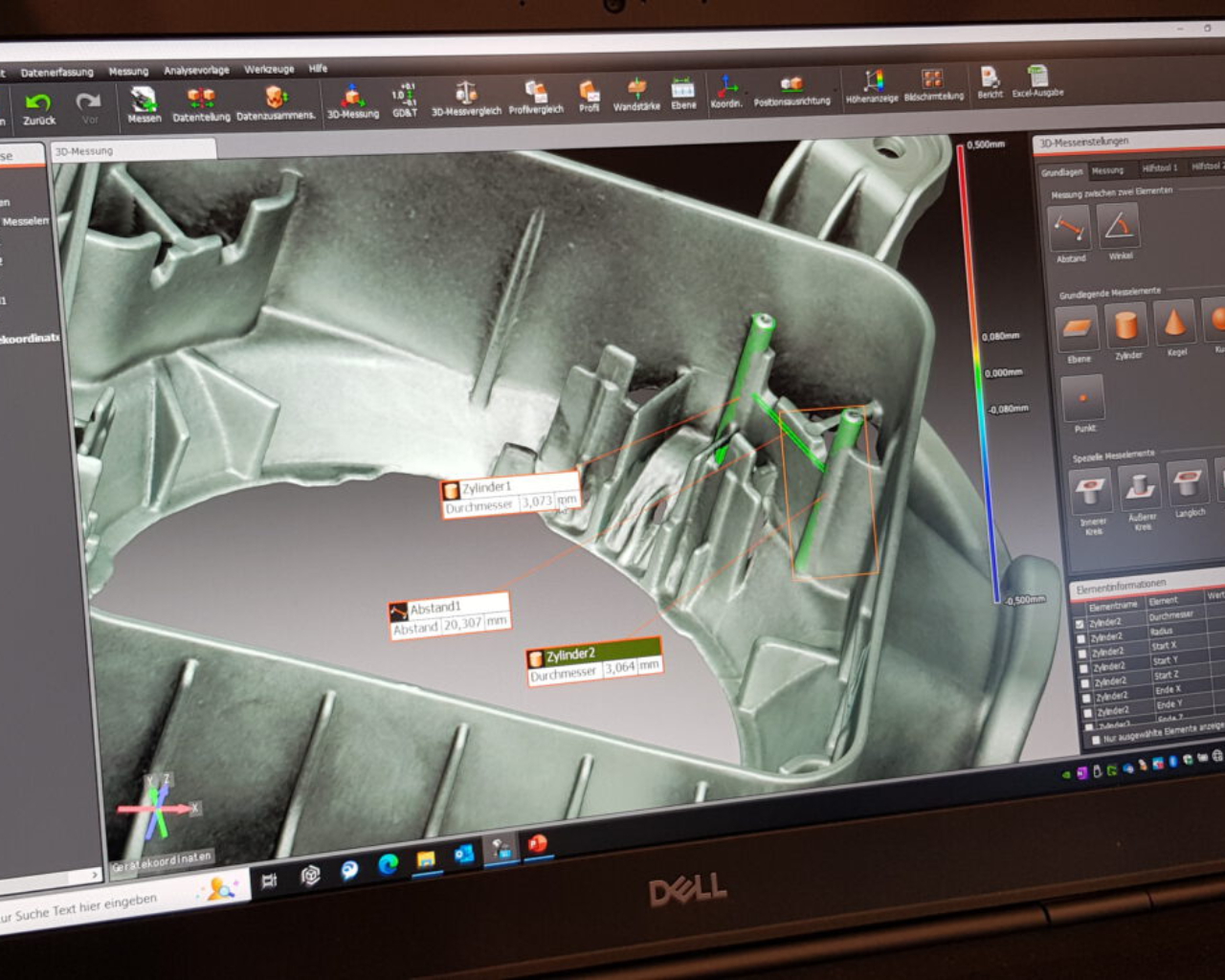The height and width of the screenshot is (980, 1225).
Task: Open the Analysevorlage menu
Action: coord(196,70)
